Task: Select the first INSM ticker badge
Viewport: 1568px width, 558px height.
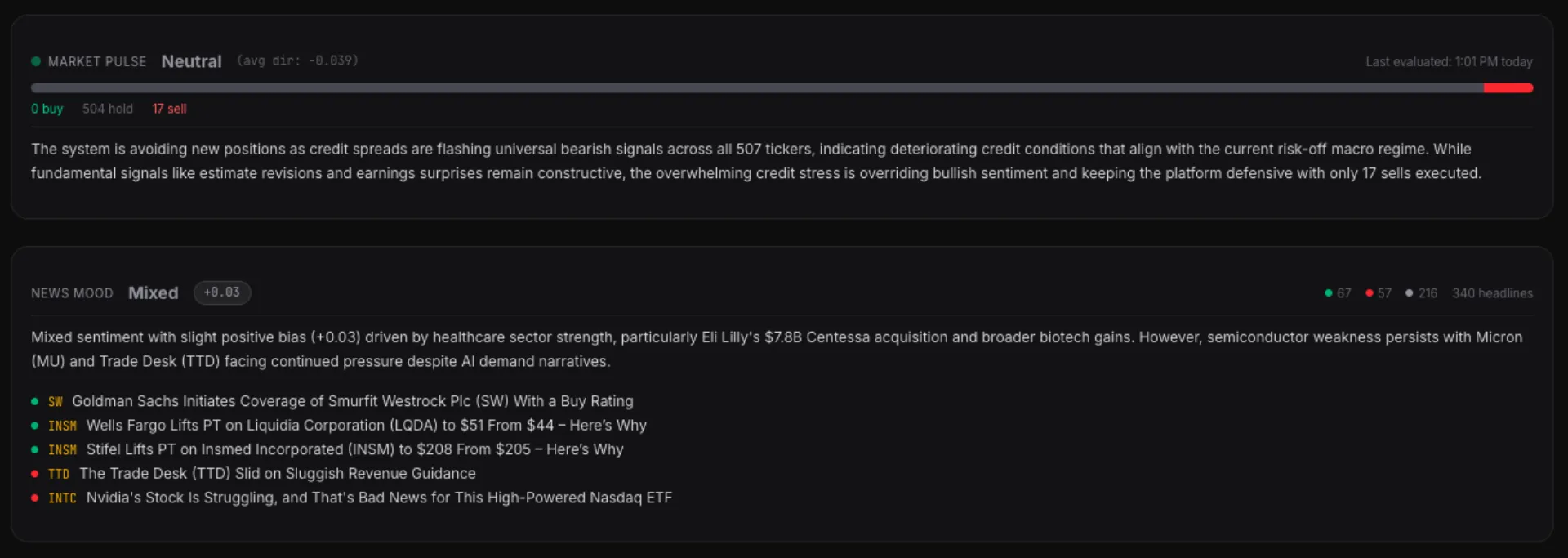Action: tap(63, 426)
